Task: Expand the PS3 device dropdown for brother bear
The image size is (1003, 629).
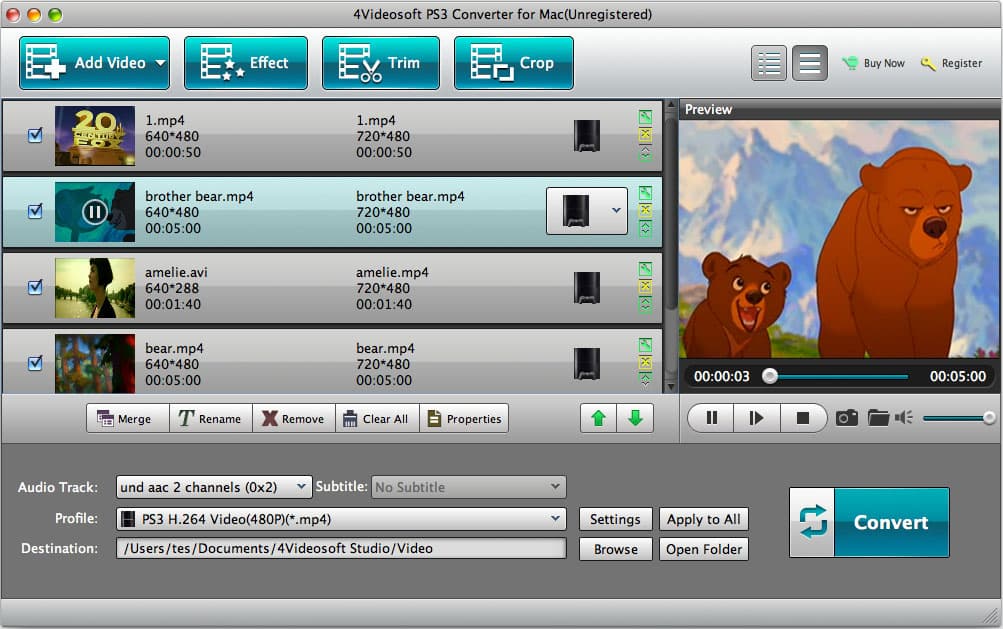Action: [615, 211]
